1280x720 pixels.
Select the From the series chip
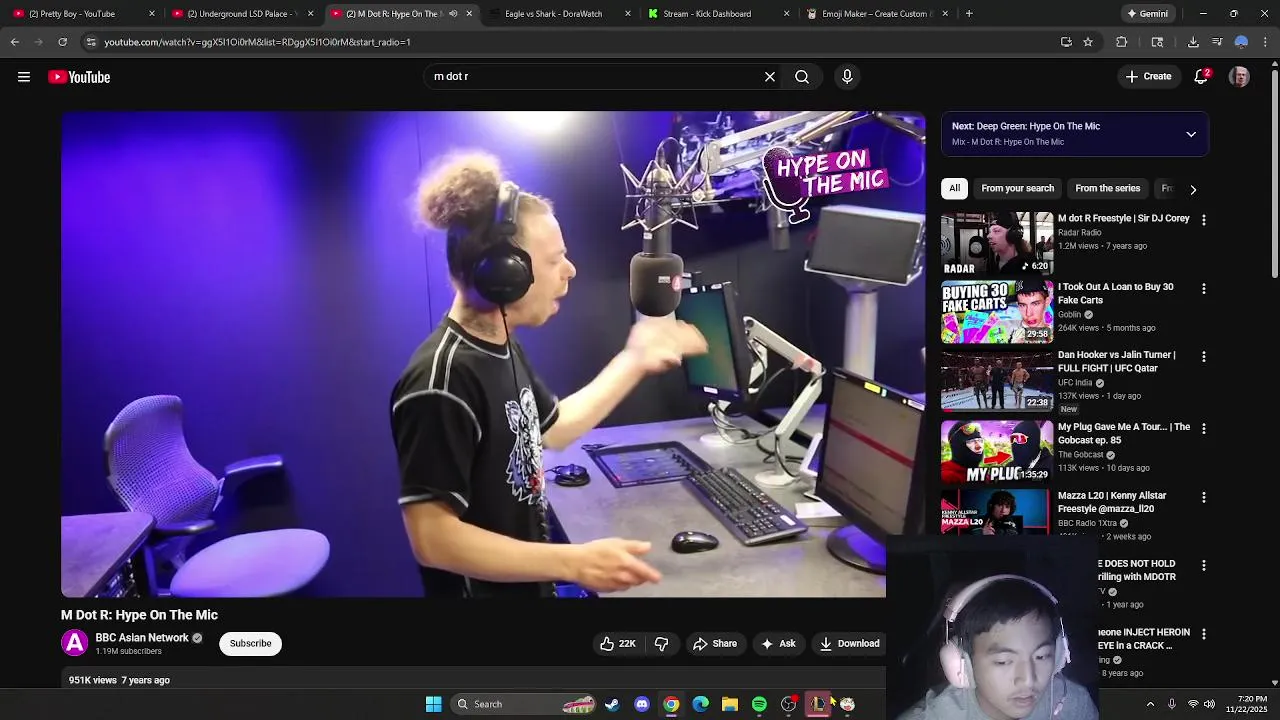pos(1107,188)
